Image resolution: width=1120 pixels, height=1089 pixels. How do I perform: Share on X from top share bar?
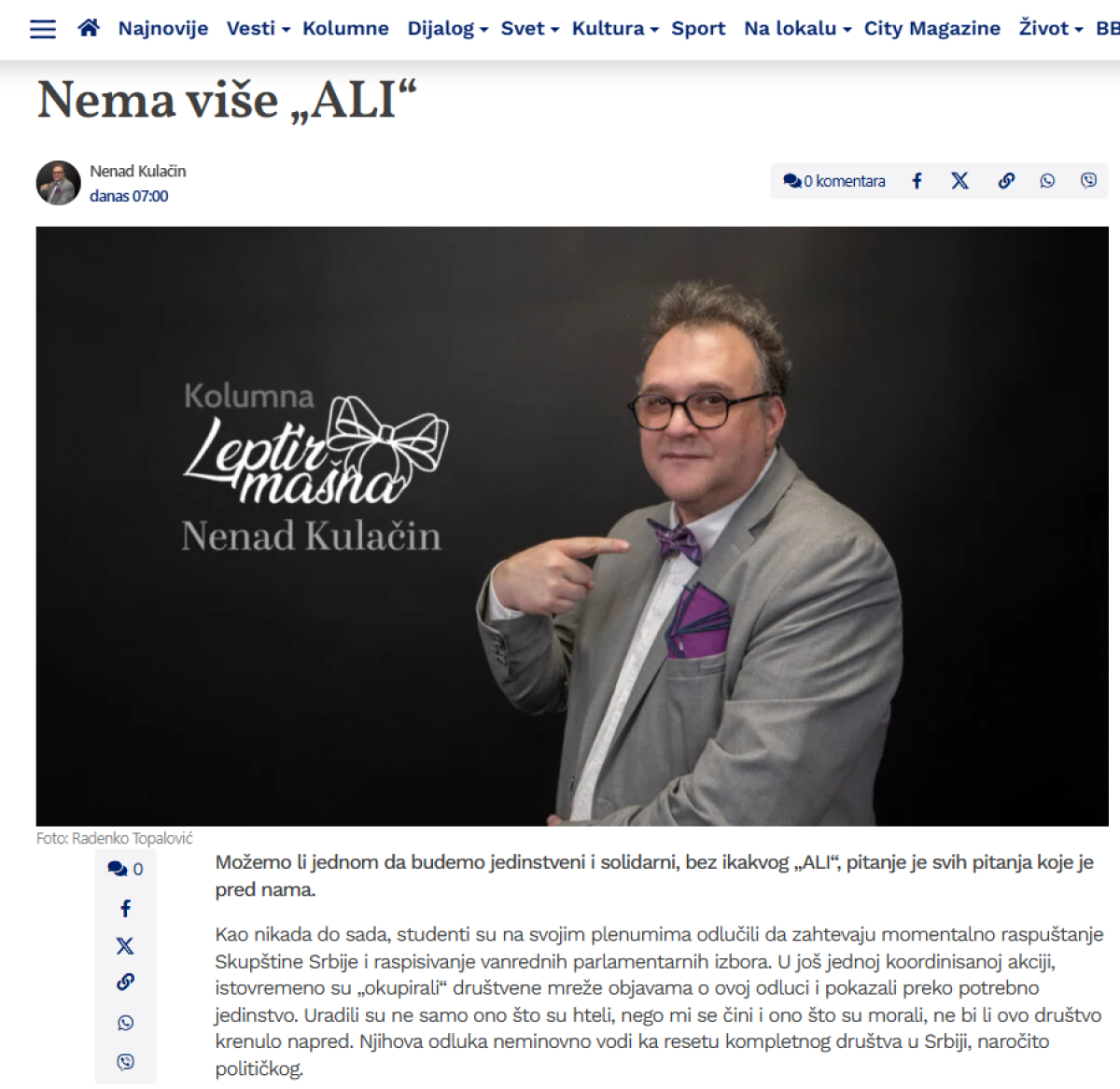click(959, 181)
